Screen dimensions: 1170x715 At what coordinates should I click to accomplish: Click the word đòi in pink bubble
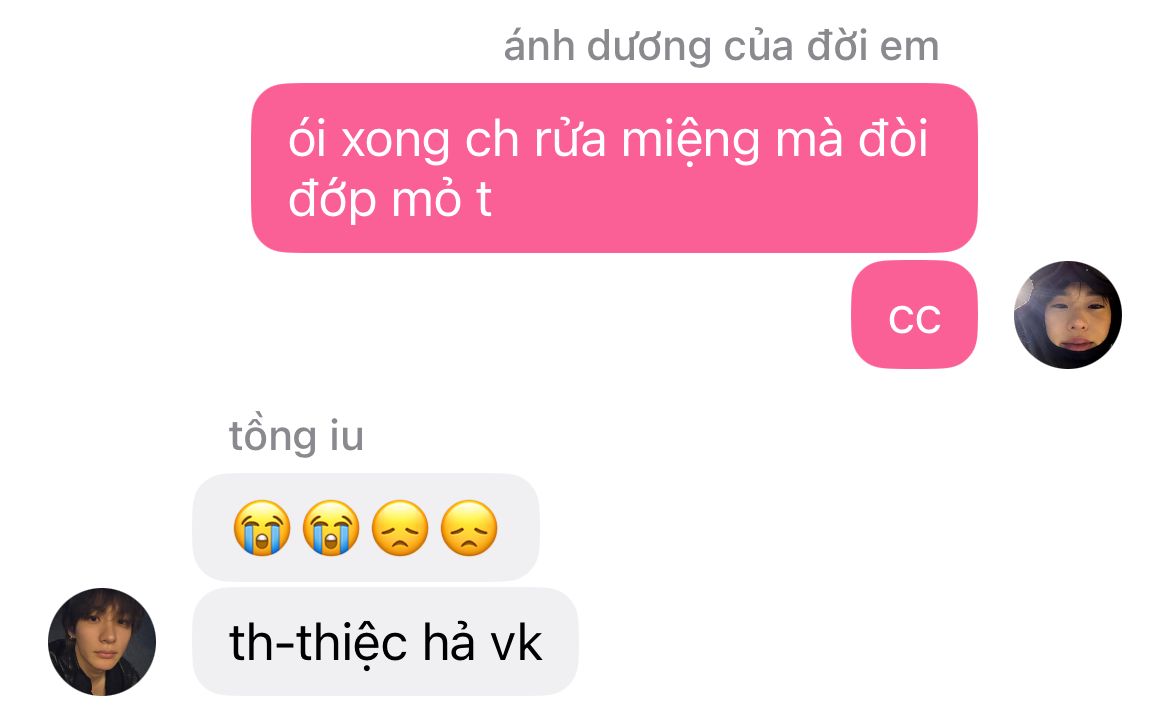[893, 139]
